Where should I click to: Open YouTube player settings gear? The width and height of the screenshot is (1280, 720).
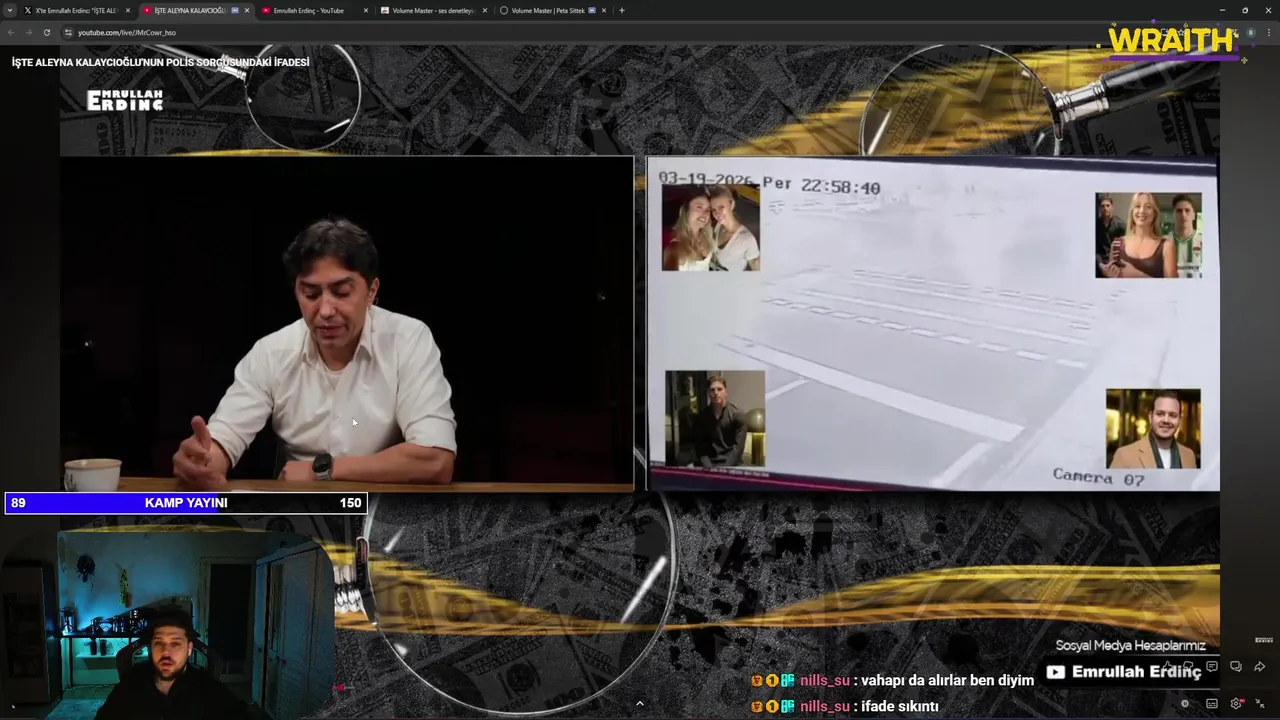1237,703
